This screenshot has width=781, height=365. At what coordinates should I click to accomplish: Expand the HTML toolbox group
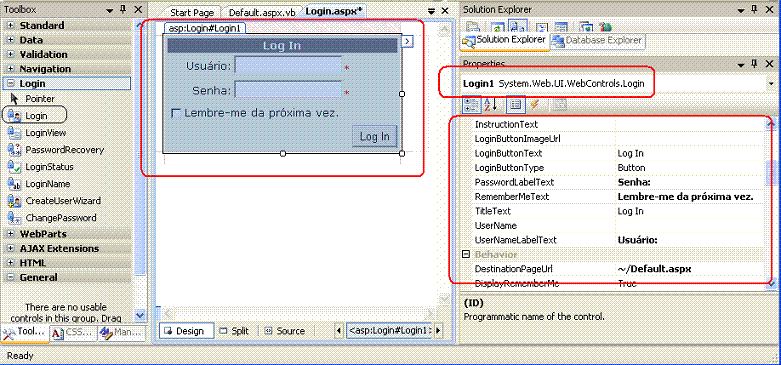click(x=10, y=262)
